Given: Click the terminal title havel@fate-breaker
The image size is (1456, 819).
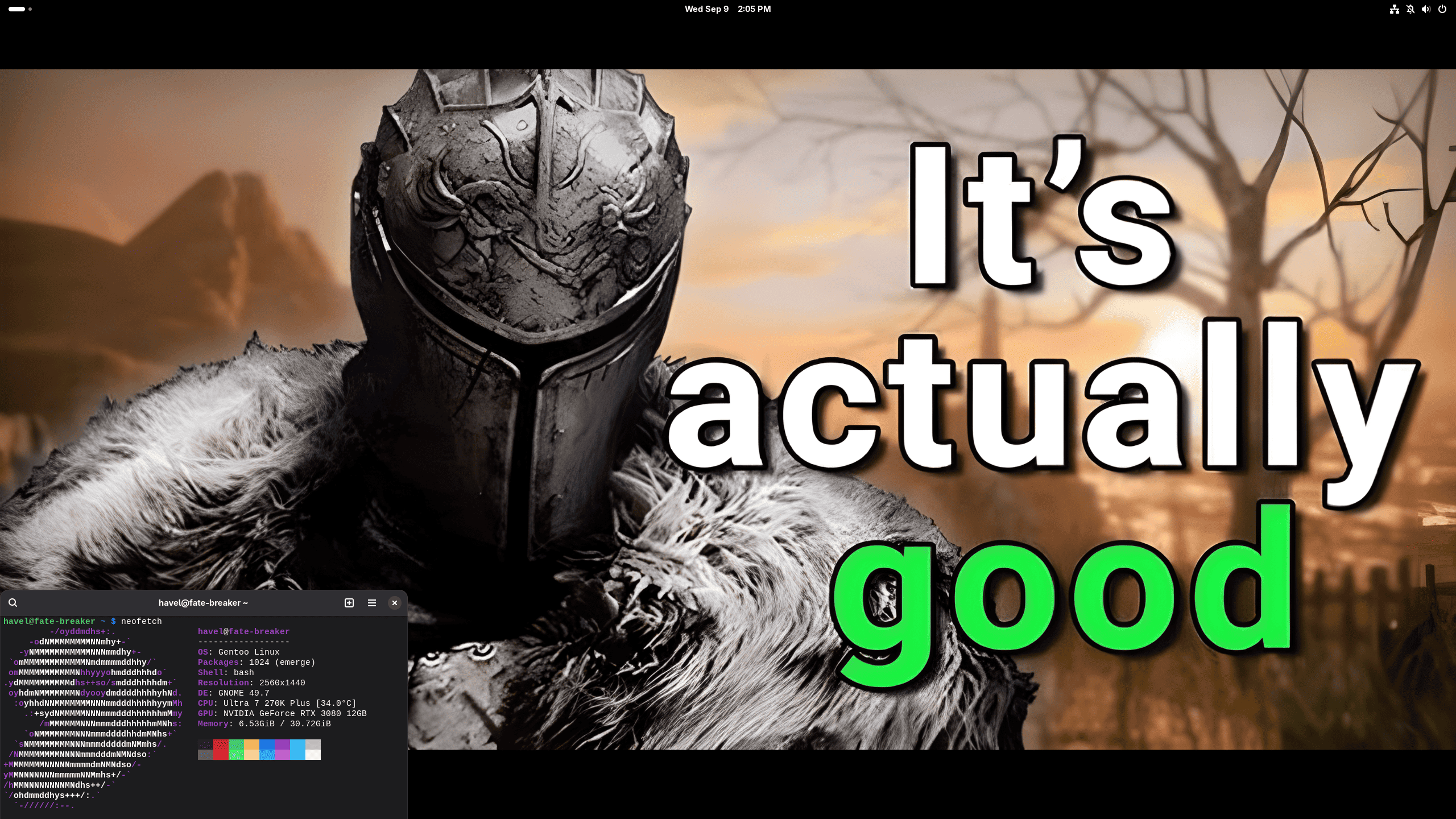Looking at the screenshot, I should coord(203,603).
